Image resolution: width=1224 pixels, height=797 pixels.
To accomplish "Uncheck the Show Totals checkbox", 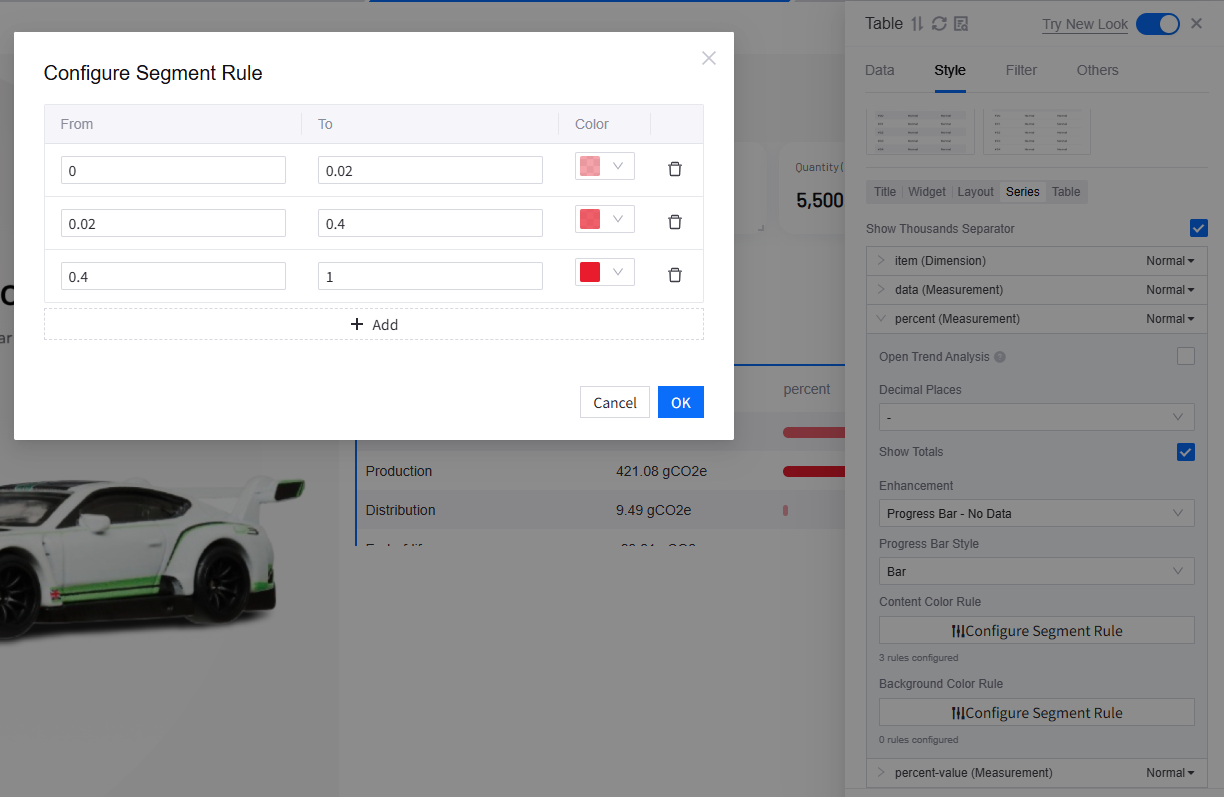I will point(1185,452).
